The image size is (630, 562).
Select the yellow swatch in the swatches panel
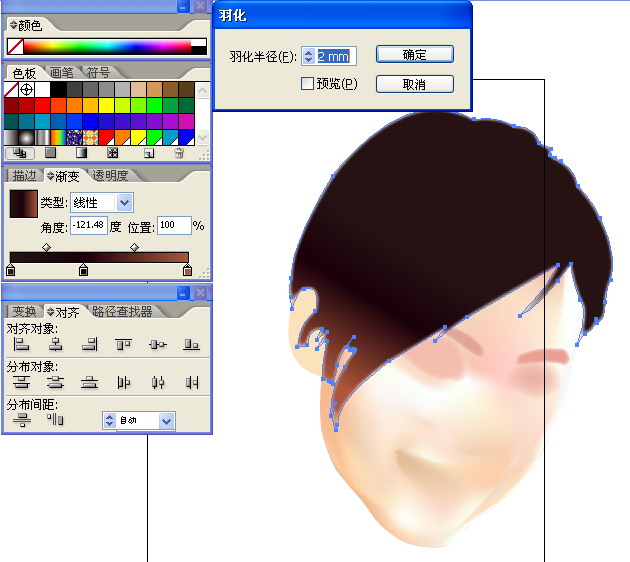[x=107, y=105]
